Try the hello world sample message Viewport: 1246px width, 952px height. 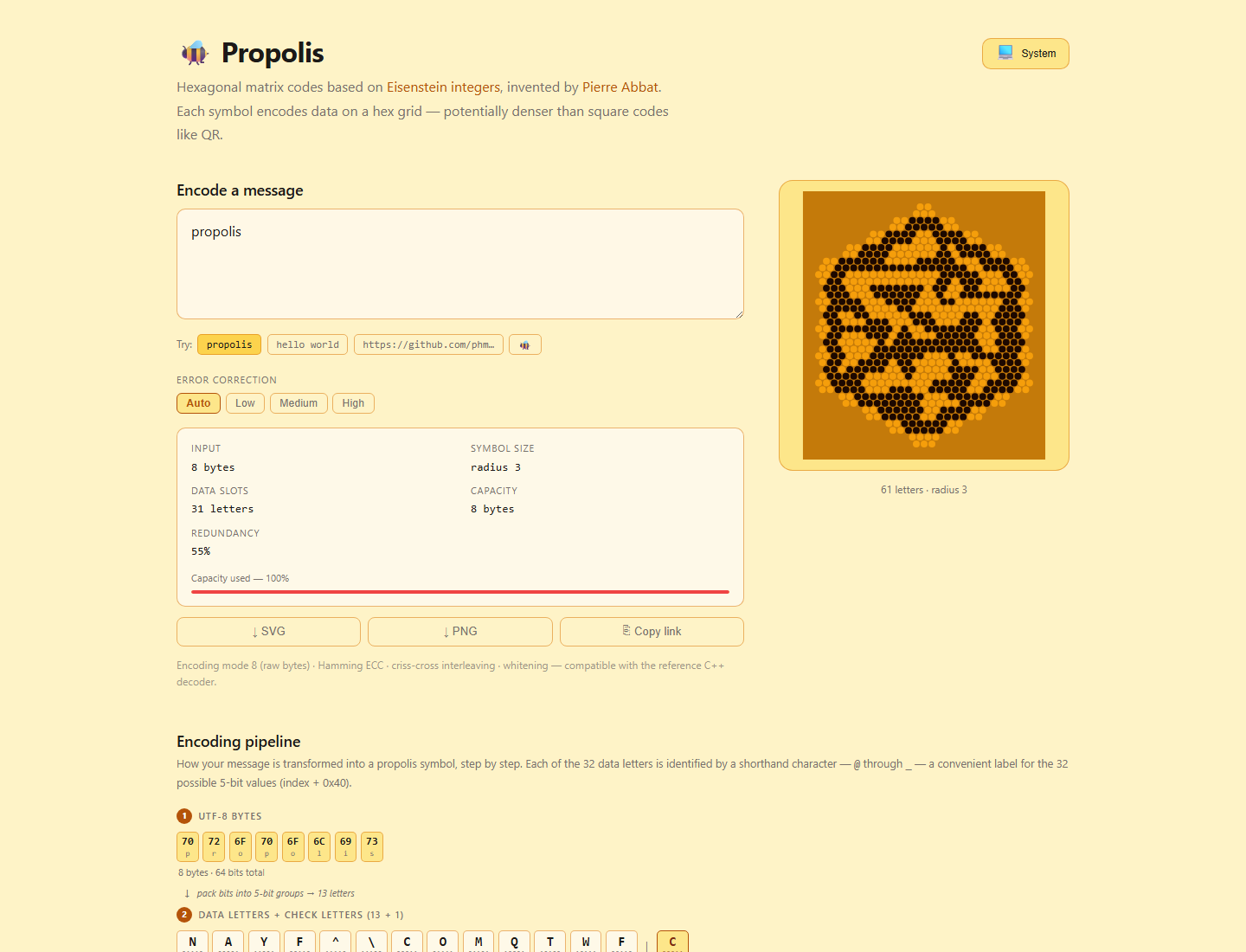(x=307, y=344)
